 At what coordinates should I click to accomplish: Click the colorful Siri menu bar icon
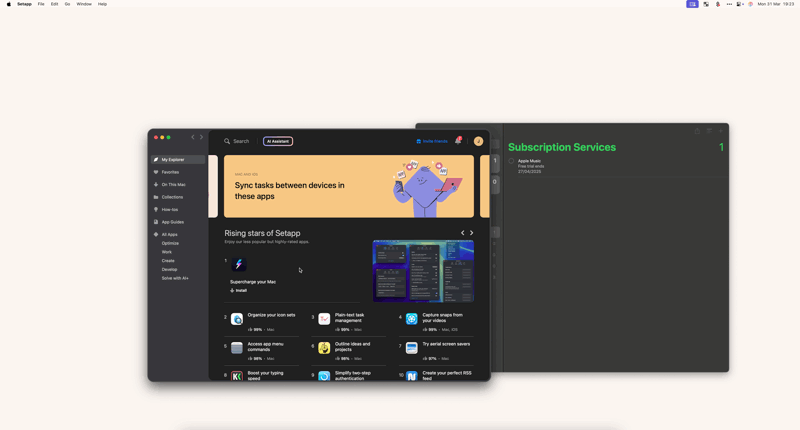(751, 4)
